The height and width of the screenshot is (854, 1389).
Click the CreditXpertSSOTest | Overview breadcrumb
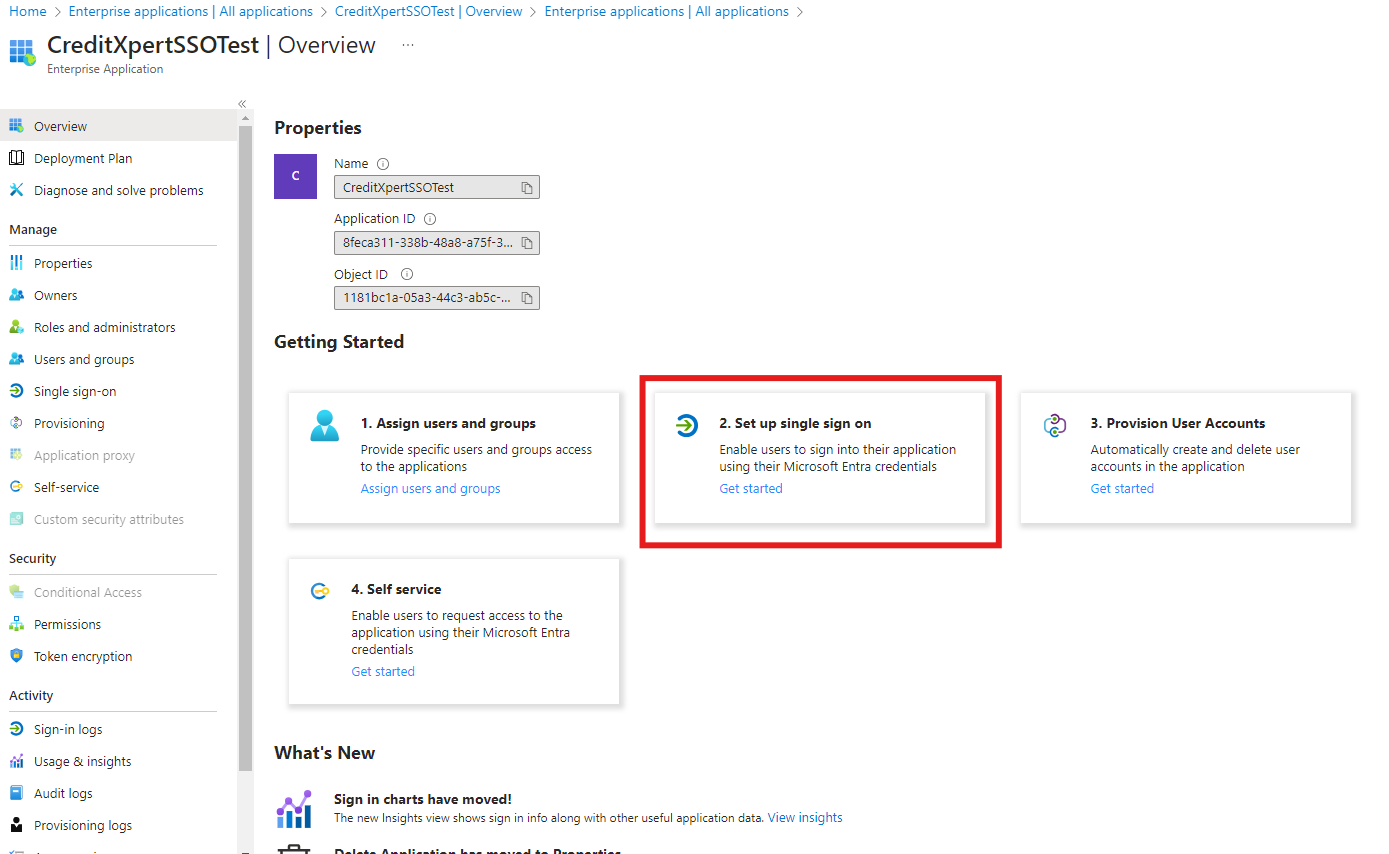pos(429,11)
